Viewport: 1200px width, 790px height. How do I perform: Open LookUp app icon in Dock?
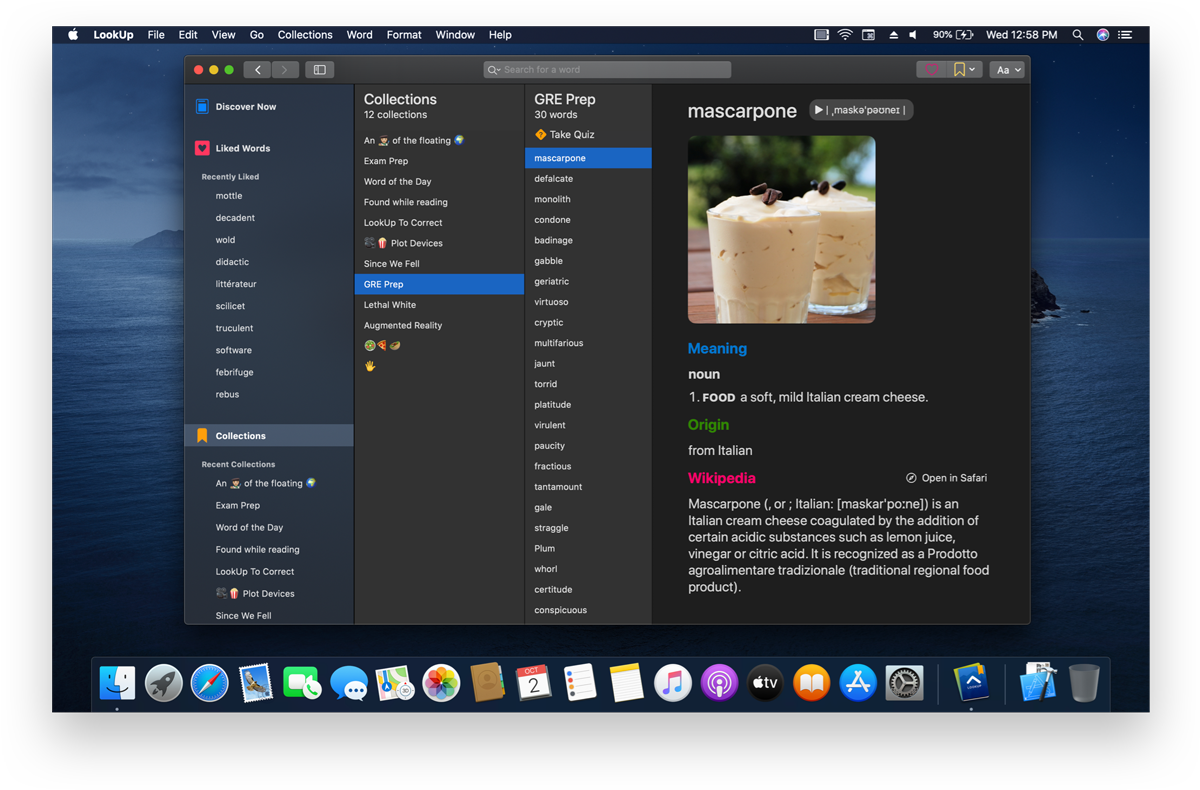click(971, 683)
